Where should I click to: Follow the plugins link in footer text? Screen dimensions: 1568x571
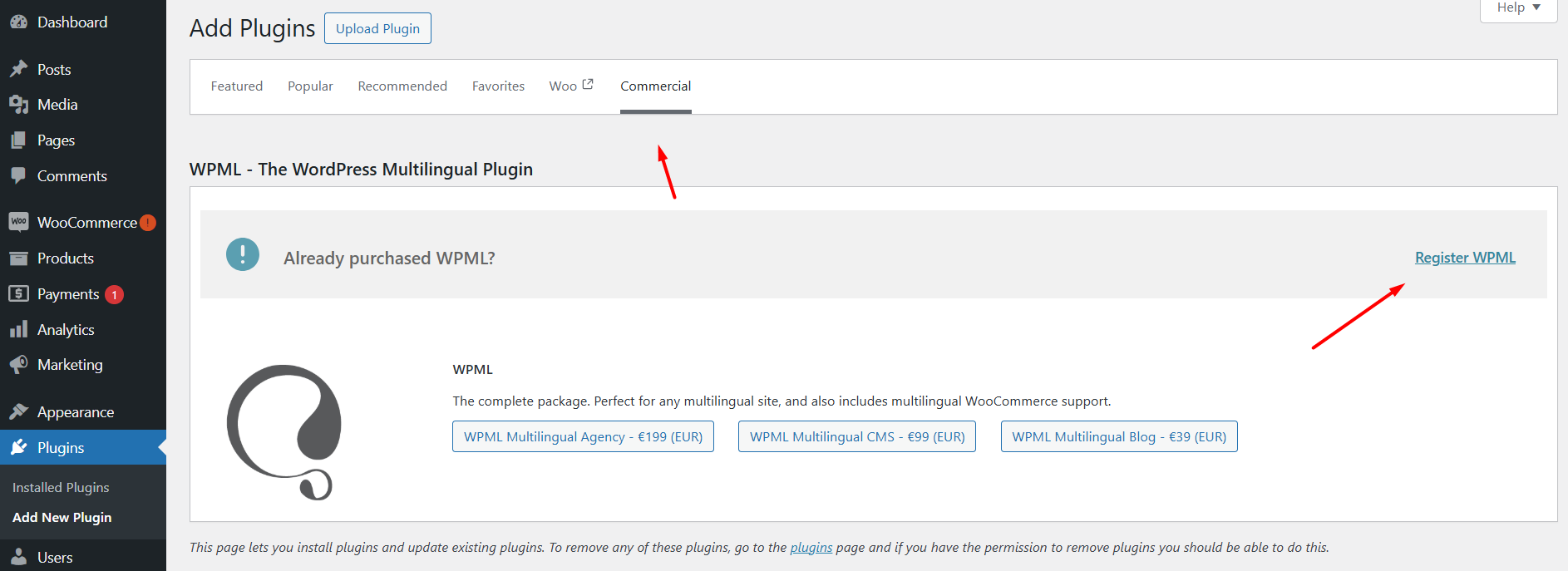click(x=811, y=547)
